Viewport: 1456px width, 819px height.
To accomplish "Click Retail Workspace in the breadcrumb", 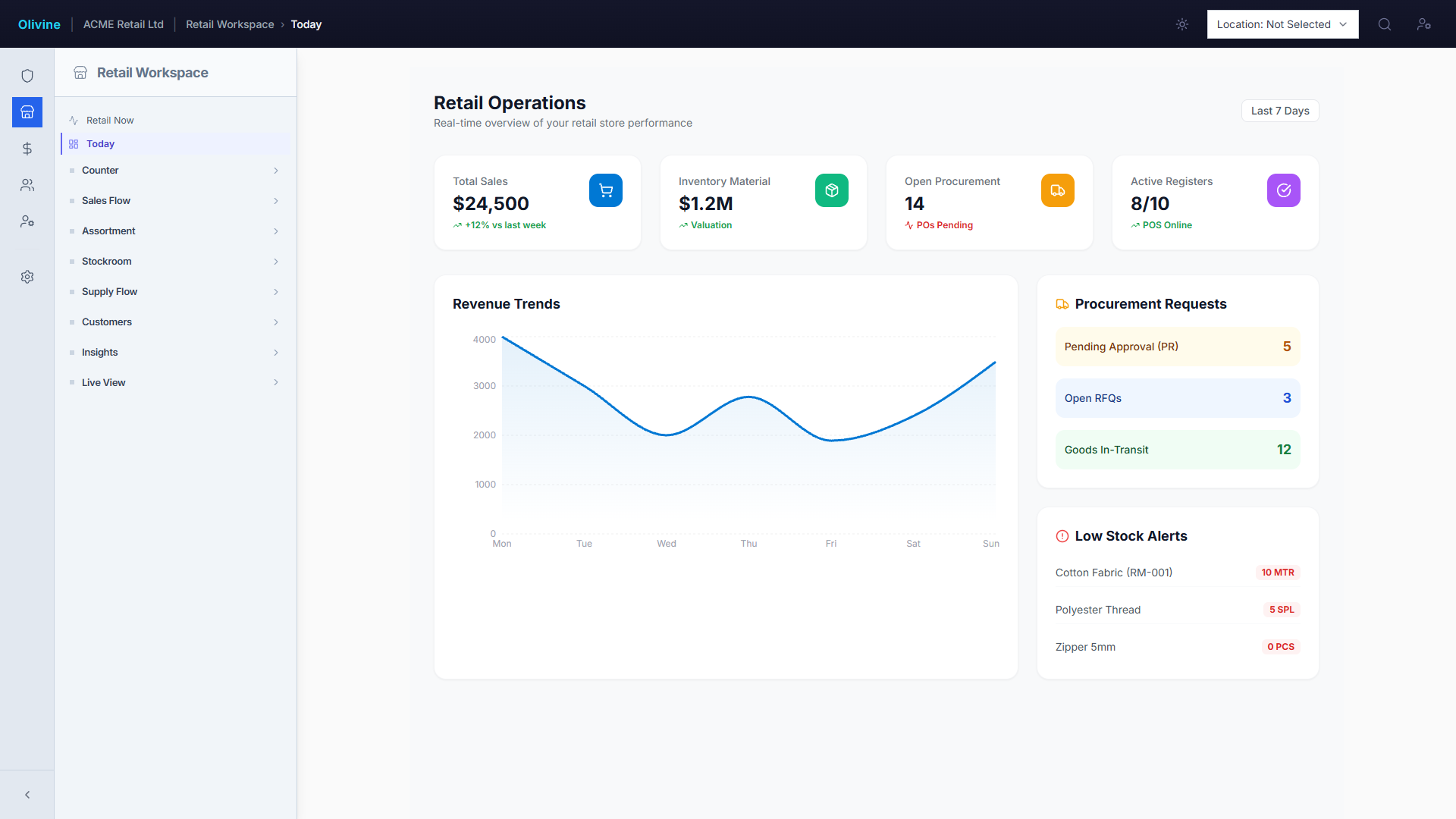I will click(x=230, y=24).
